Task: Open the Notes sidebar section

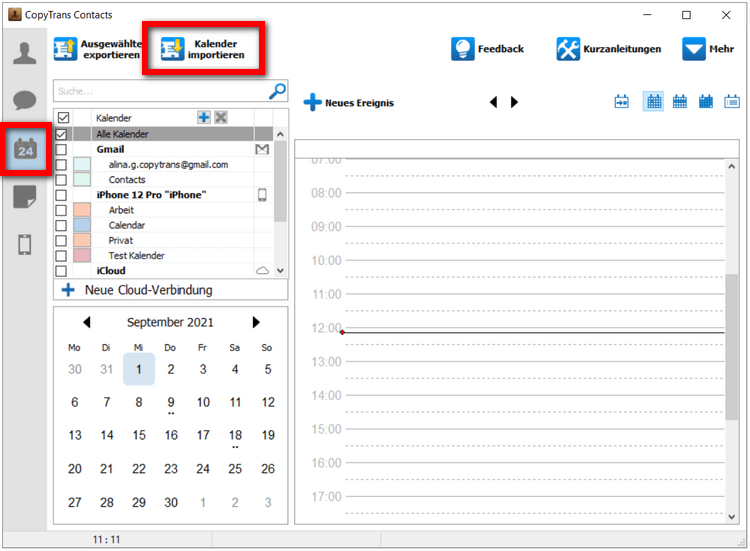Action: pos(24,197)
